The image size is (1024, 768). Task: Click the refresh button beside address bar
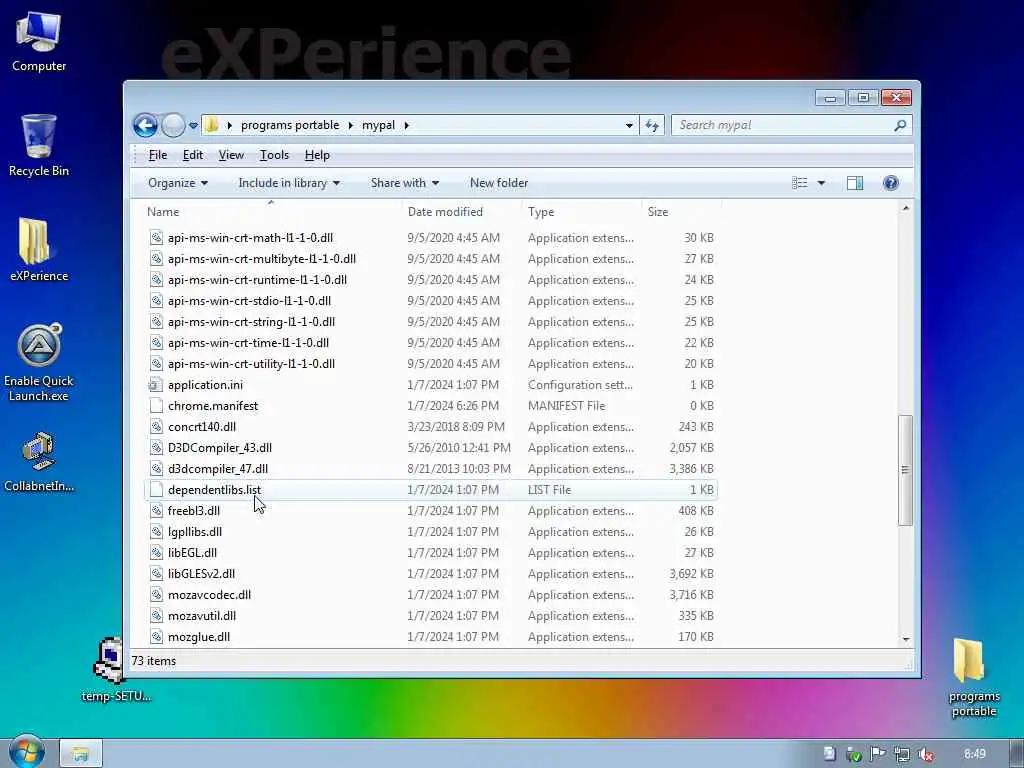(652, 125)
